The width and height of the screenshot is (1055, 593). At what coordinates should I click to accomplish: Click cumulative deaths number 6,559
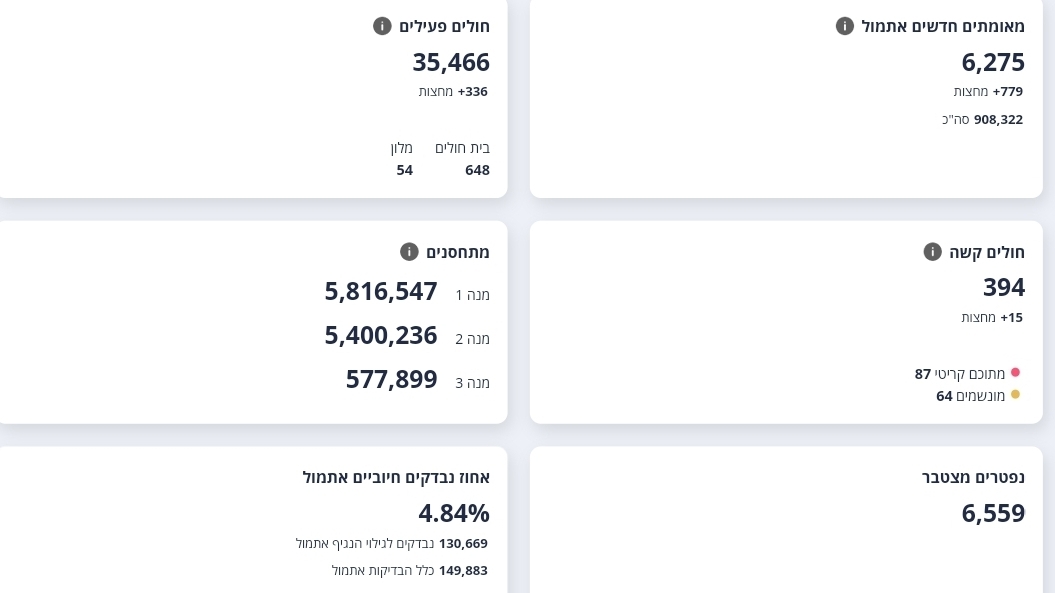coord(993,514)
